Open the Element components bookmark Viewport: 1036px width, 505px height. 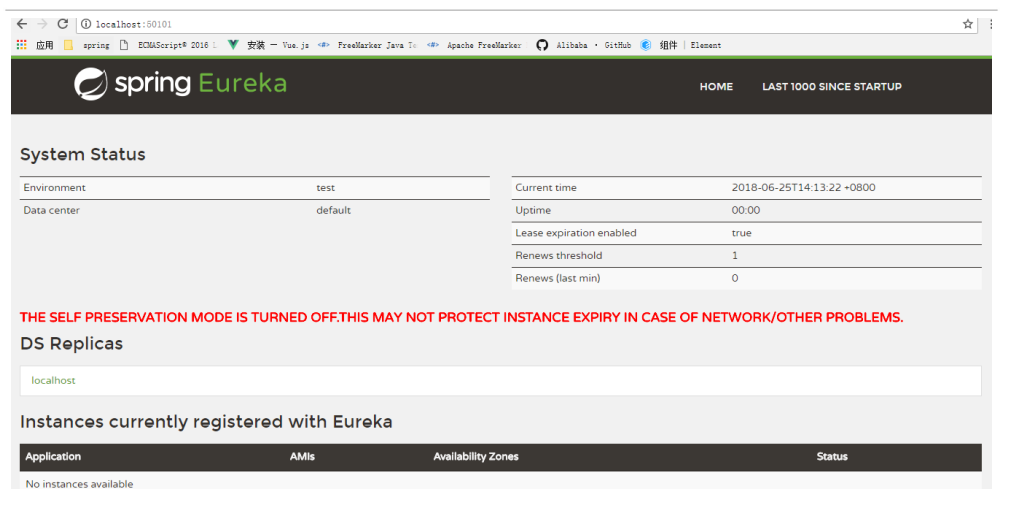click(681, 45)
